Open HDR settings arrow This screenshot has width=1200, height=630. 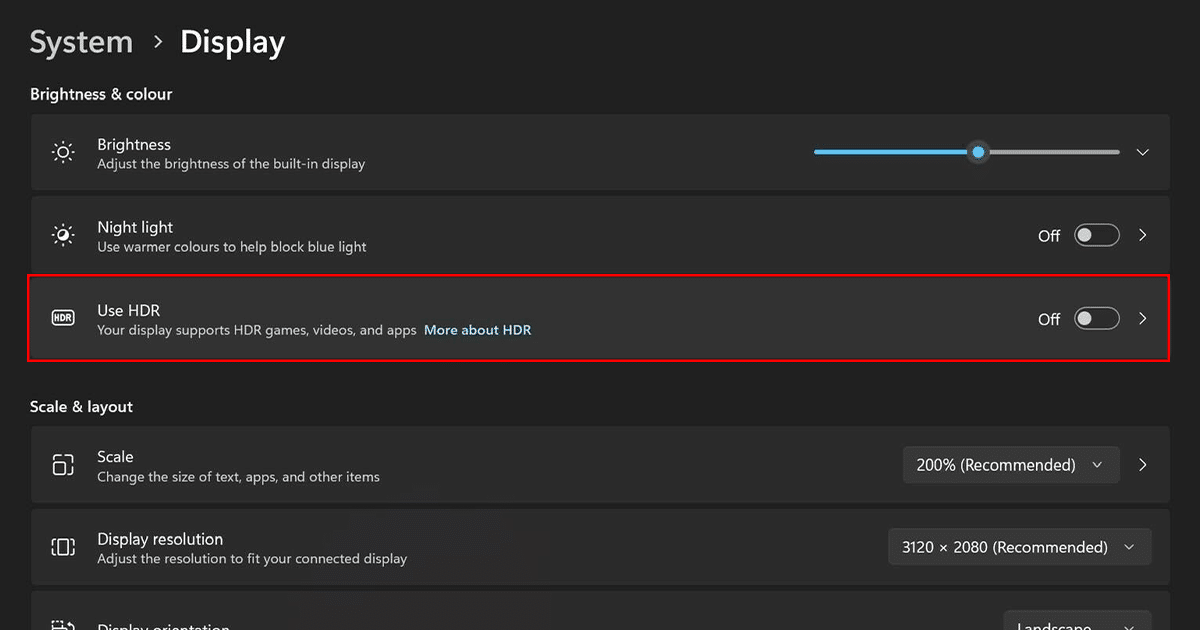(x=1143, y=319)
